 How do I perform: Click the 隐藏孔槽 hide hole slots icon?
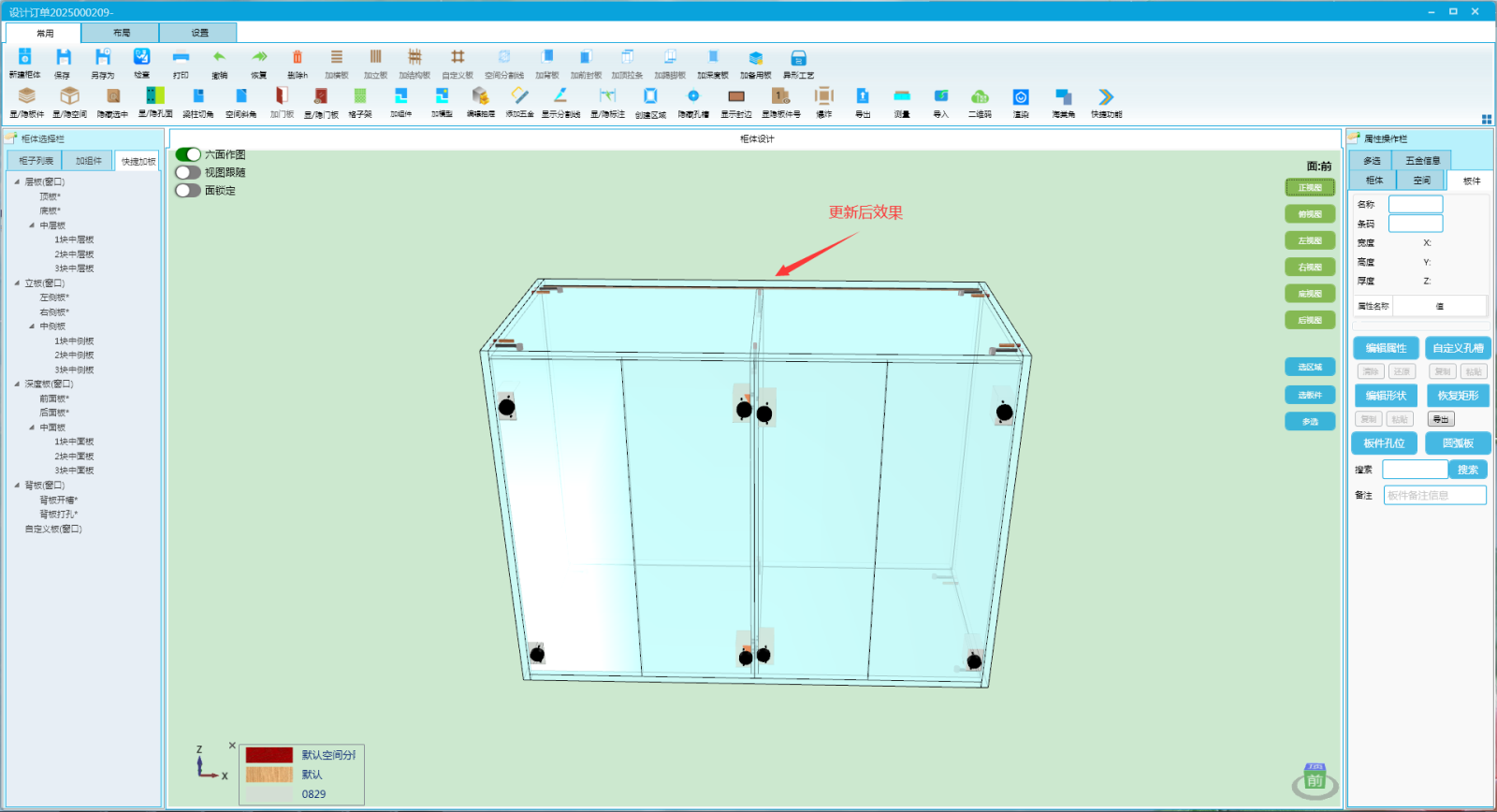tap(693, 96)
